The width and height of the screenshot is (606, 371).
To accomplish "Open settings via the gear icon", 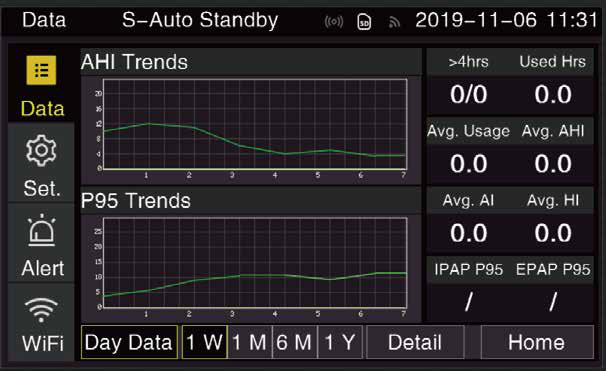I will [41, 151].
